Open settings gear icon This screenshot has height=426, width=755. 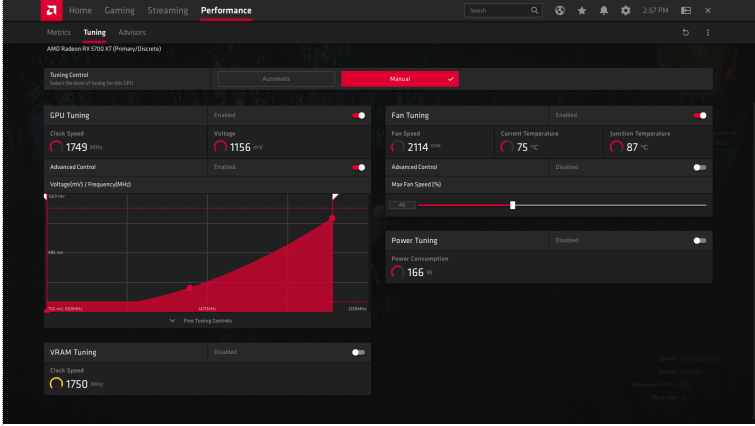[625, 10]
